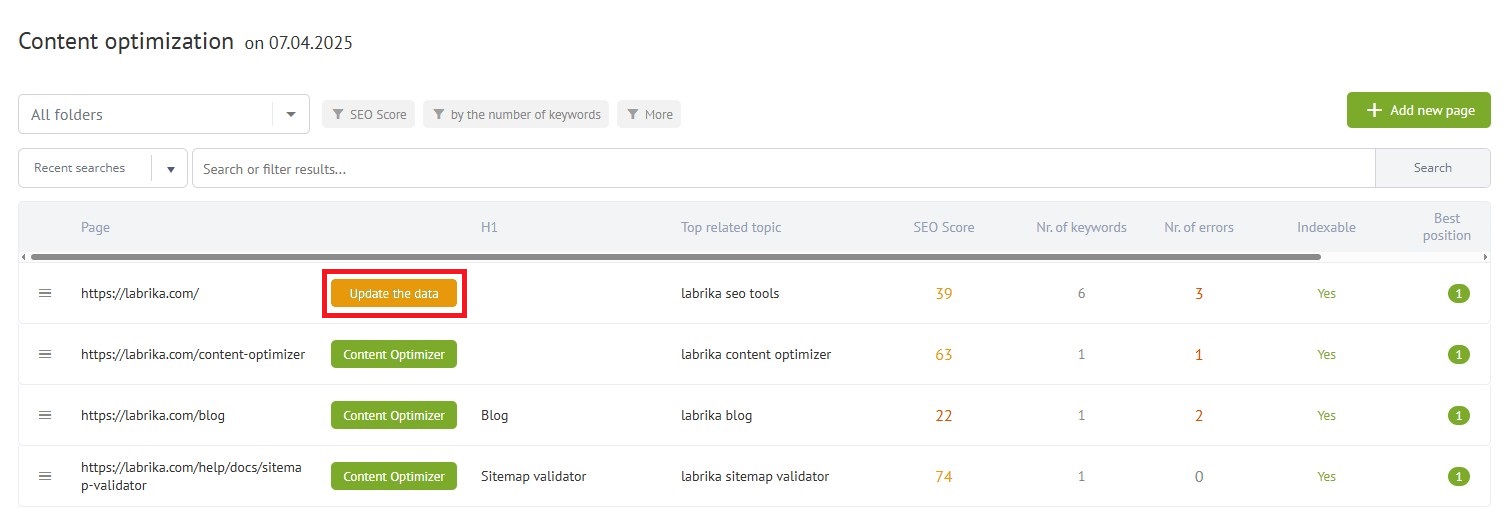Click Content Optimizer button for the blog page
This screenshot has height=508, width=1510.
[x=394, y=416]
